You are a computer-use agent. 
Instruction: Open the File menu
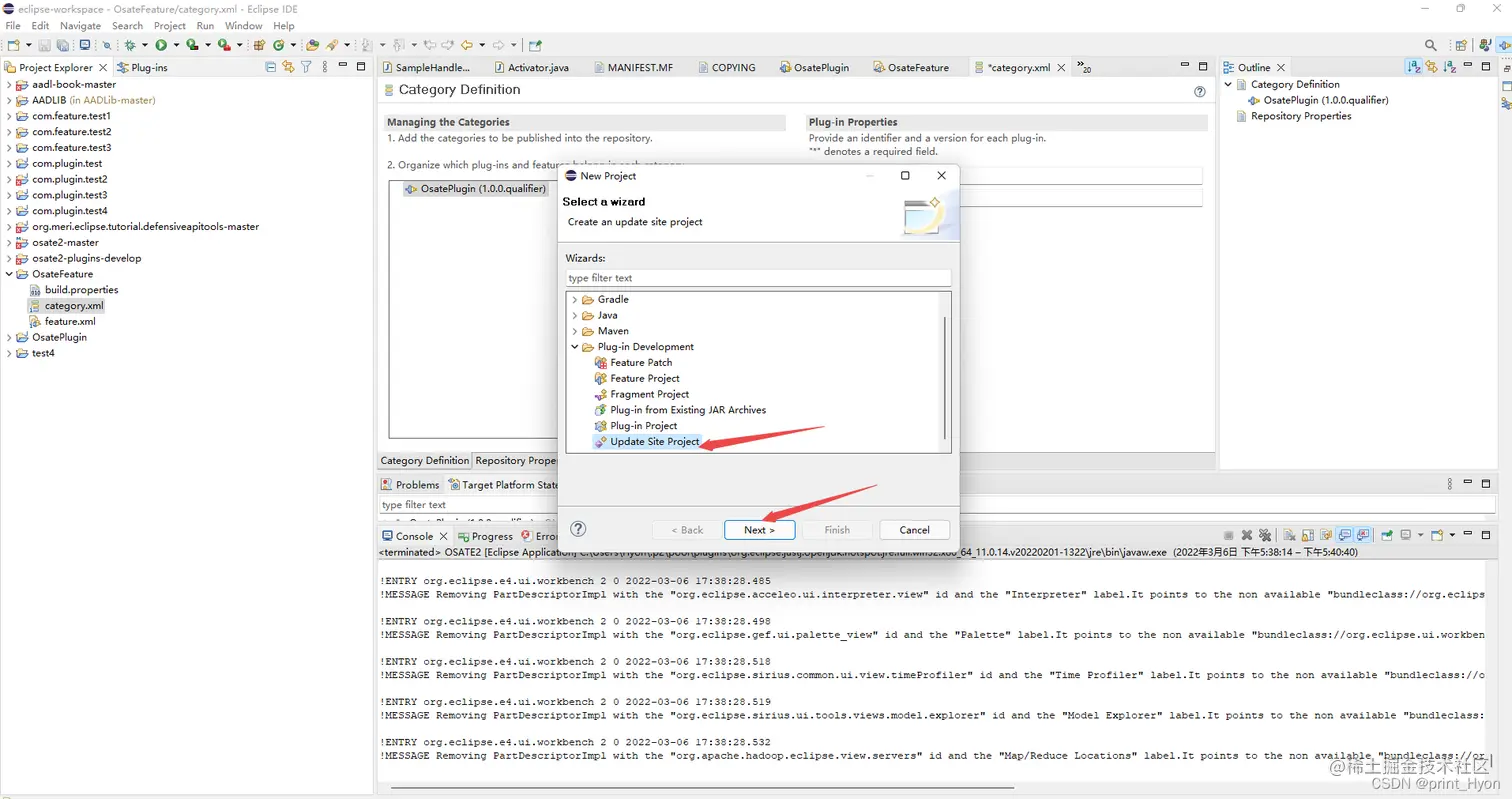pyautogui.click(x=13, y=25)
